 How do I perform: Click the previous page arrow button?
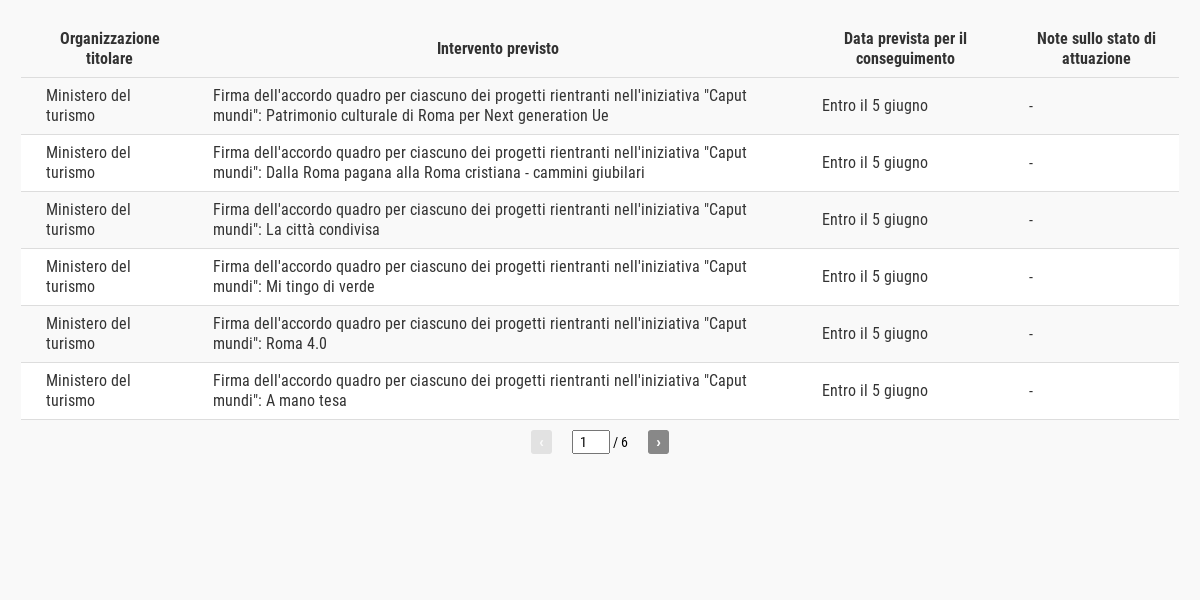(541, 442)
